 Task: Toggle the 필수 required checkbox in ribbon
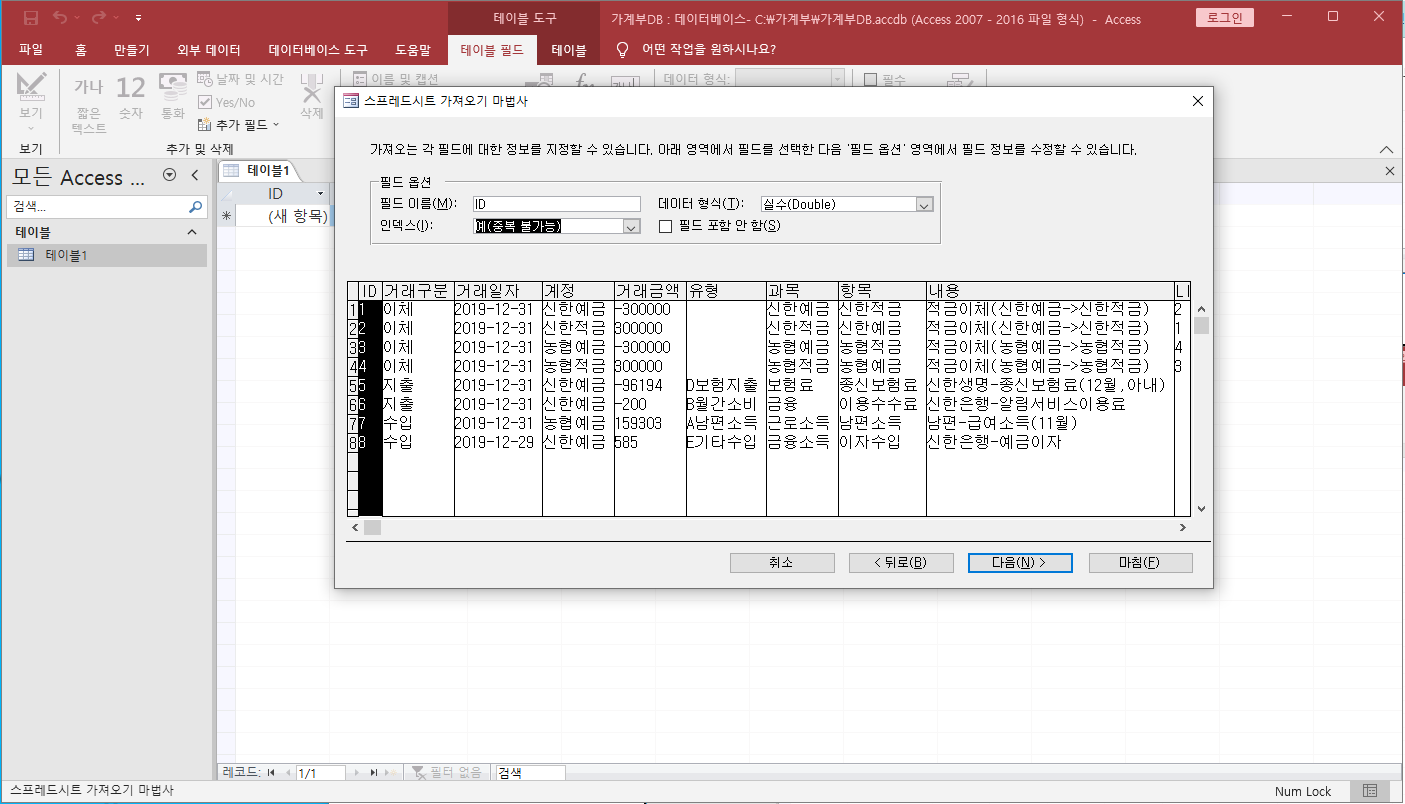tap(870, 79)
